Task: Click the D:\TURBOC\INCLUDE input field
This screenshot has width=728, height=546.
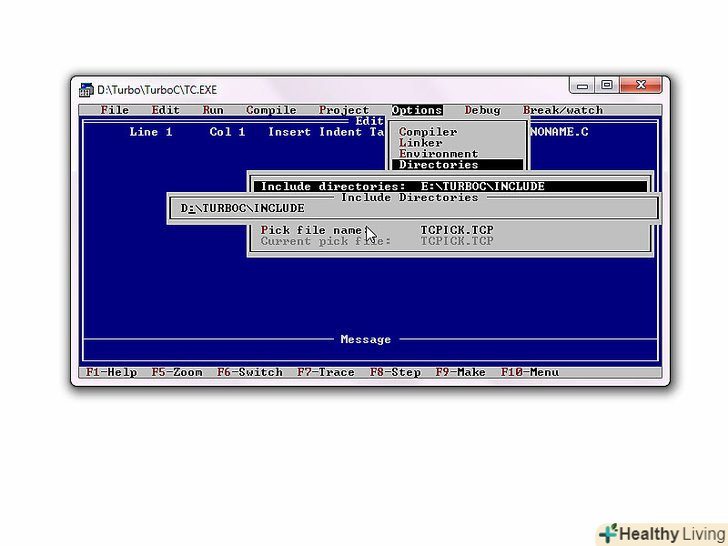Action: click(x=412, y=209)
